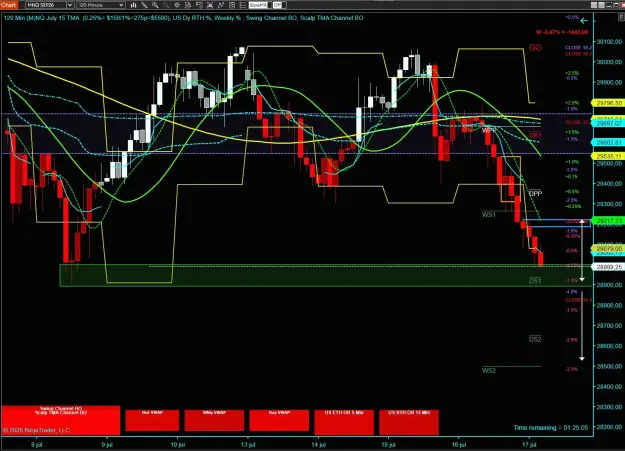
Task: Select the crosshair cursor icon
Action: (x=177, y=5)
